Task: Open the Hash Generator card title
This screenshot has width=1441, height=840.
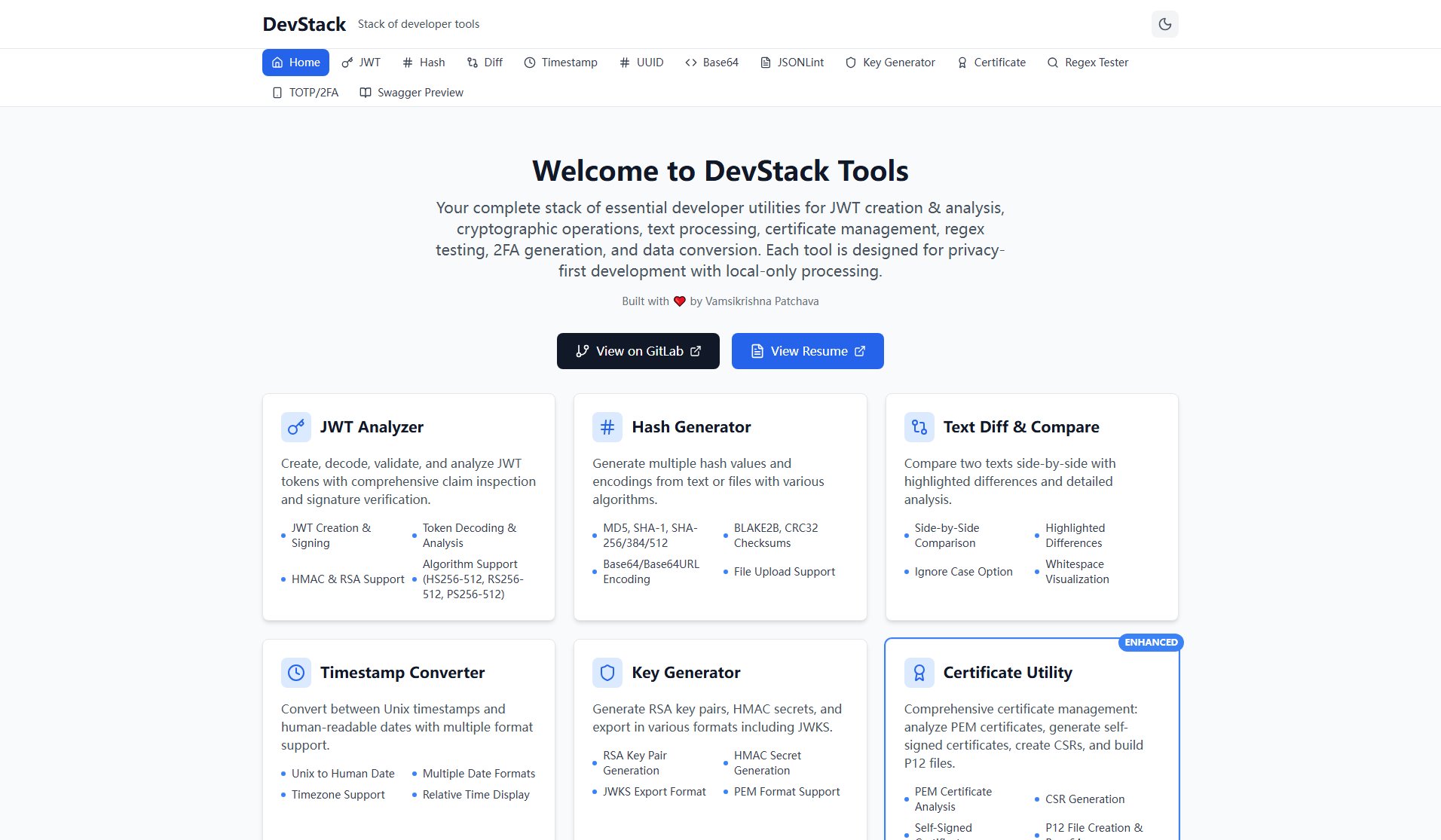Action: (691, 427)
